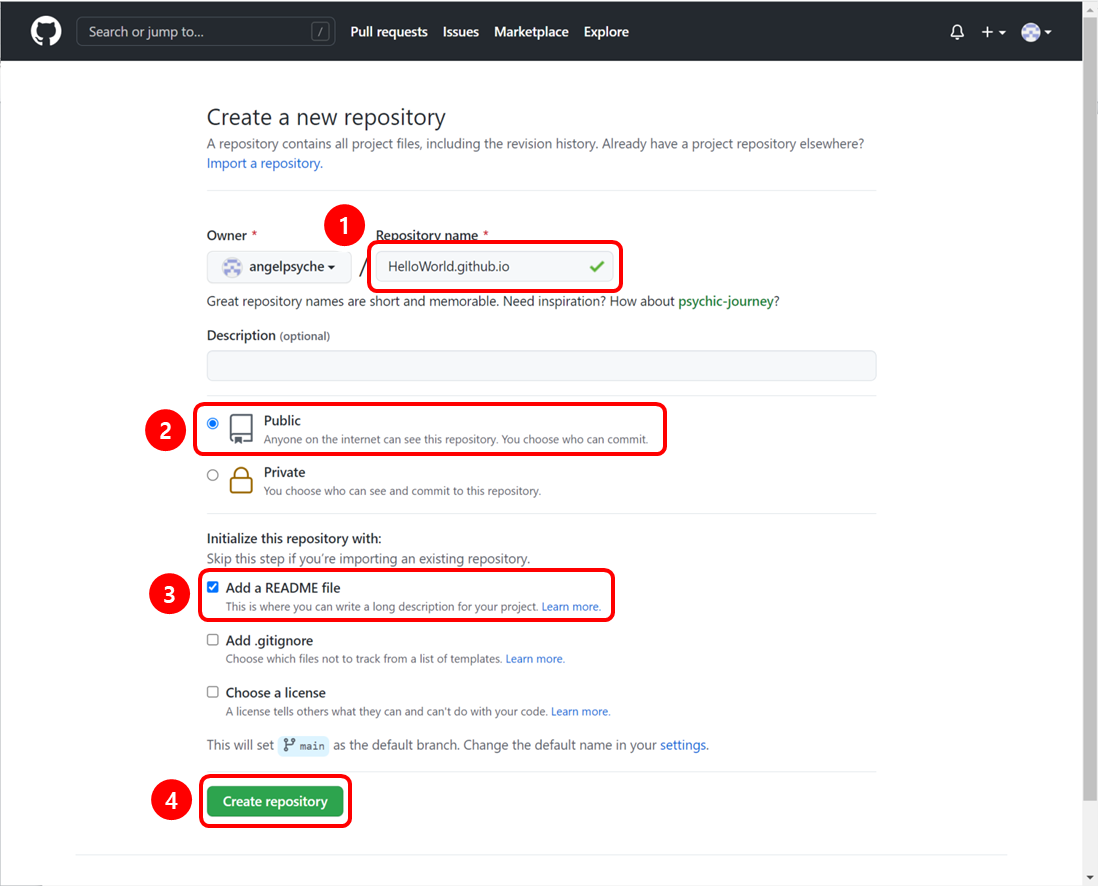The width and height of the screenshot is (1098, 886).
Task: Click the Description text field
Action: [x=541, y=366]
